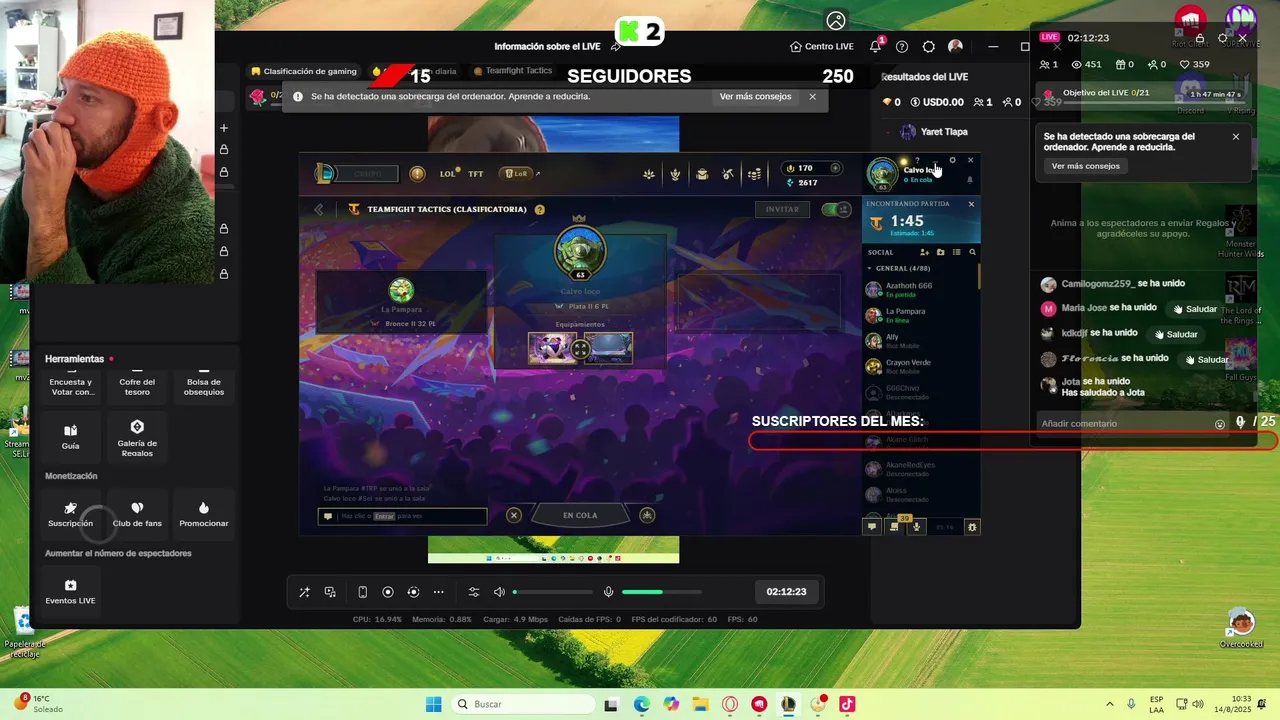Open the settings gear in LIVE Studio header
This screenshot has width=1280, height=720.
pyautogui.click(x=929, y=47)
